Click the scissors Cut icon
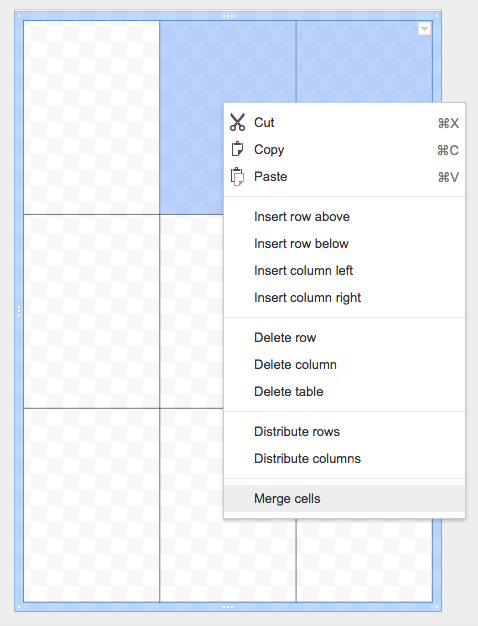 237,122
